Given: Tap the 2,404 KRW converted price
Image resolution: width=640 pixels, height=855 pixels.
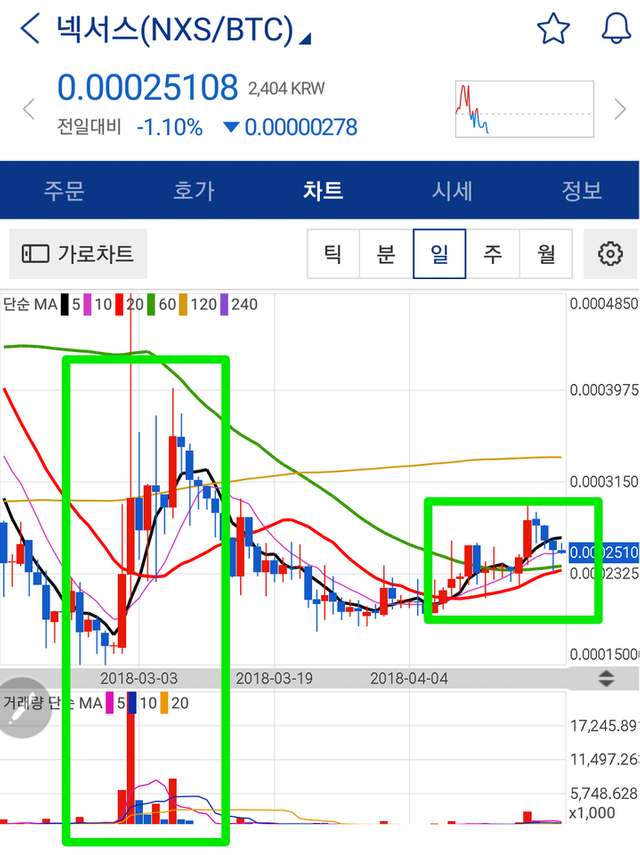Looking at the screenshot, I should coord(286,88).
